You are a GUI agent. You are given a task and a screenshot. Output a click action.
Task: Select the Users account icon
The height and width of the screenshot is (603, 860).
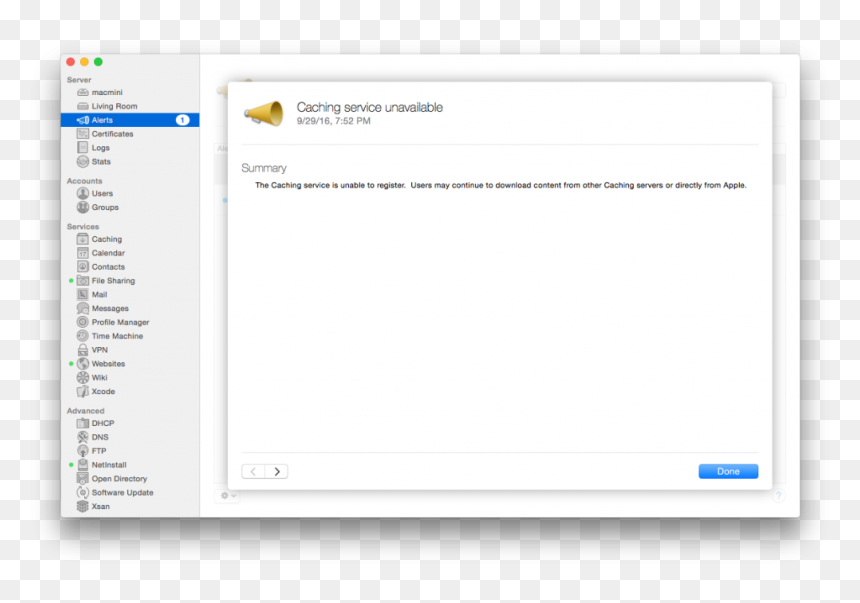click(x=83, y=193)
